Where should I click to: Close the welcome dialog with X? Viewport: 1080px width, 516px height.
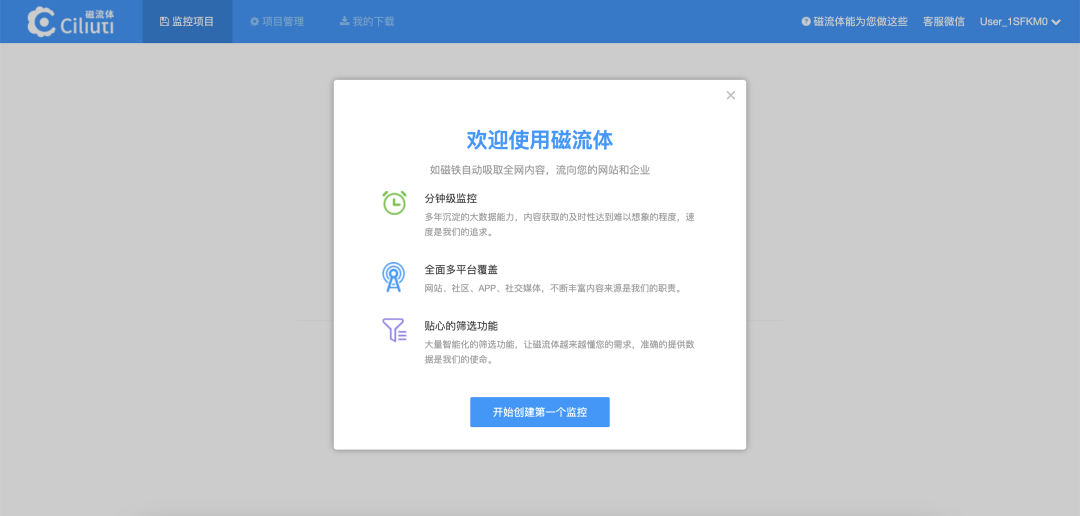click(x=731, y=95)
